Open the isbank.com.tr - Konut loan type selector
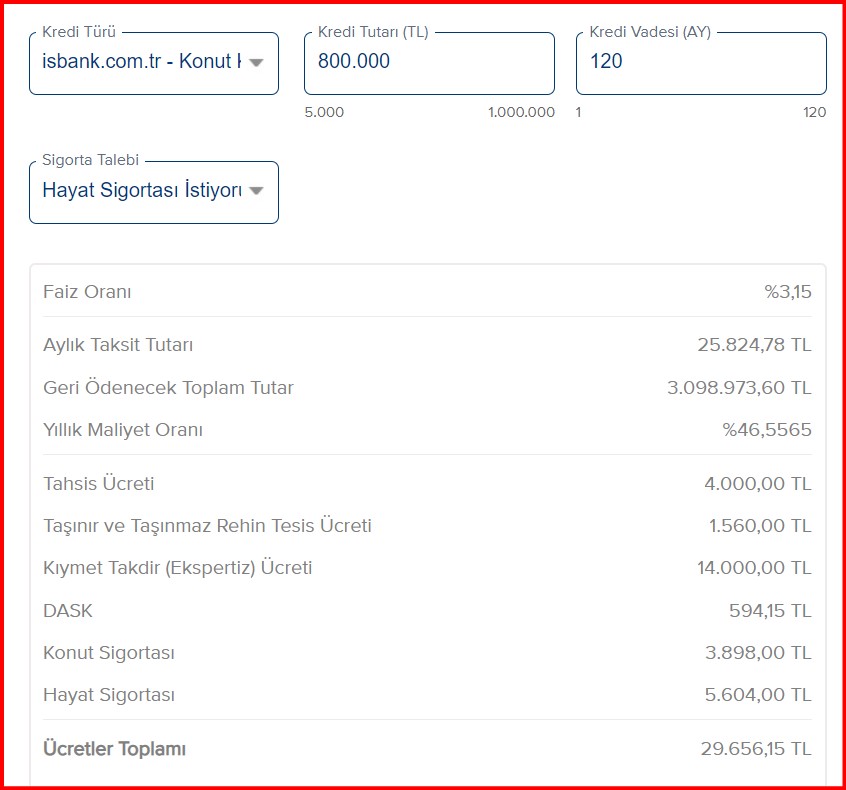The image size is (846, 790). tap(154, 63)
